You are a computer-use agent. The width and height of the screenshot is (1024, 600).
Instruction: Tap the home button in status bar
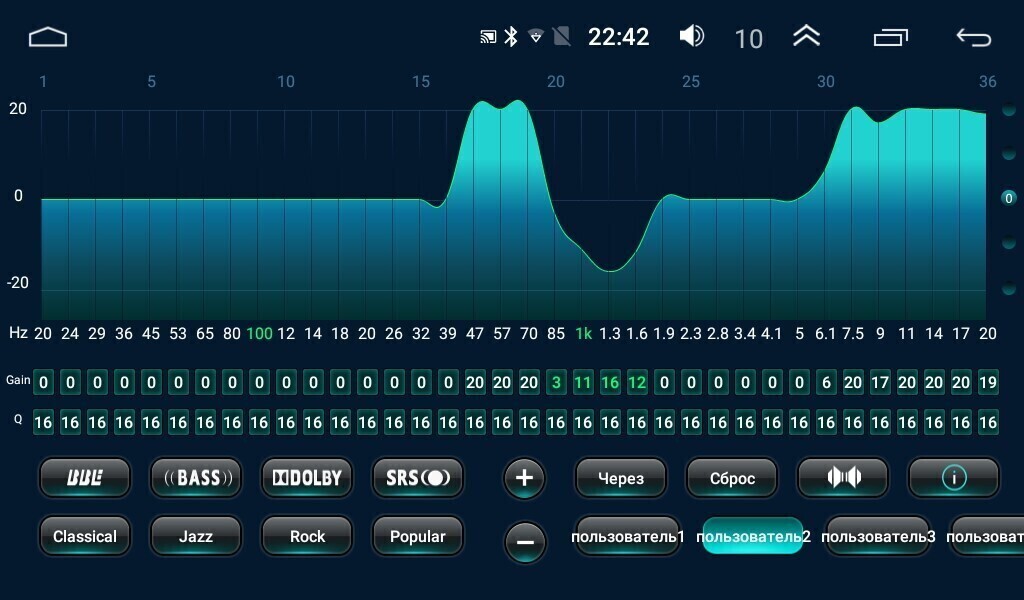coord(47,38)
